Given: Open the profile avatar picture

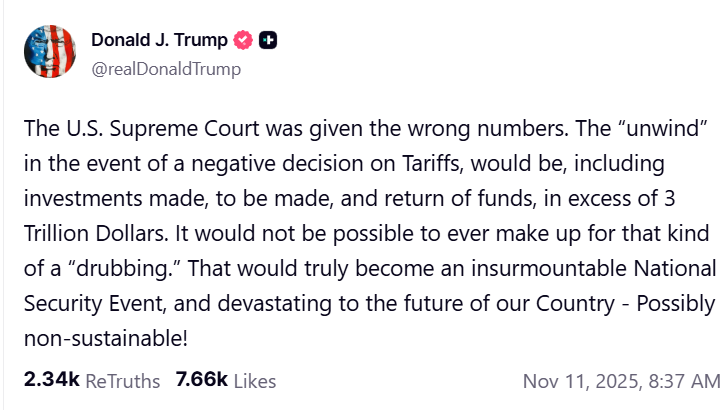Looking at the screenshot, I should pyautogui.click(x=50, y=54).
